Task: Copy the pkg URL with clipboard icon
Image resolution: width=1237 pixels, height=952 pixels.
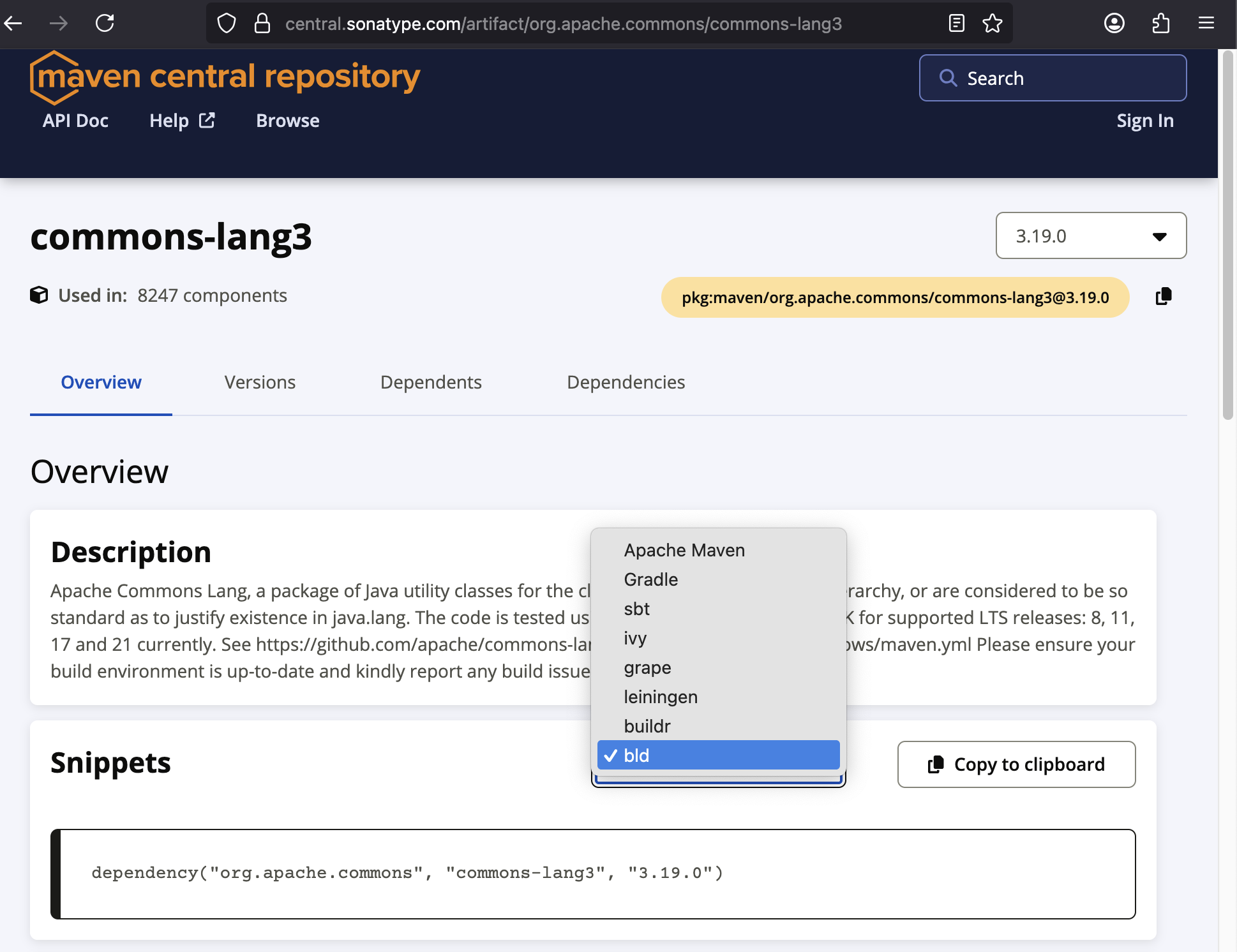Action: pyautogui.click(x=1164, y=297)
